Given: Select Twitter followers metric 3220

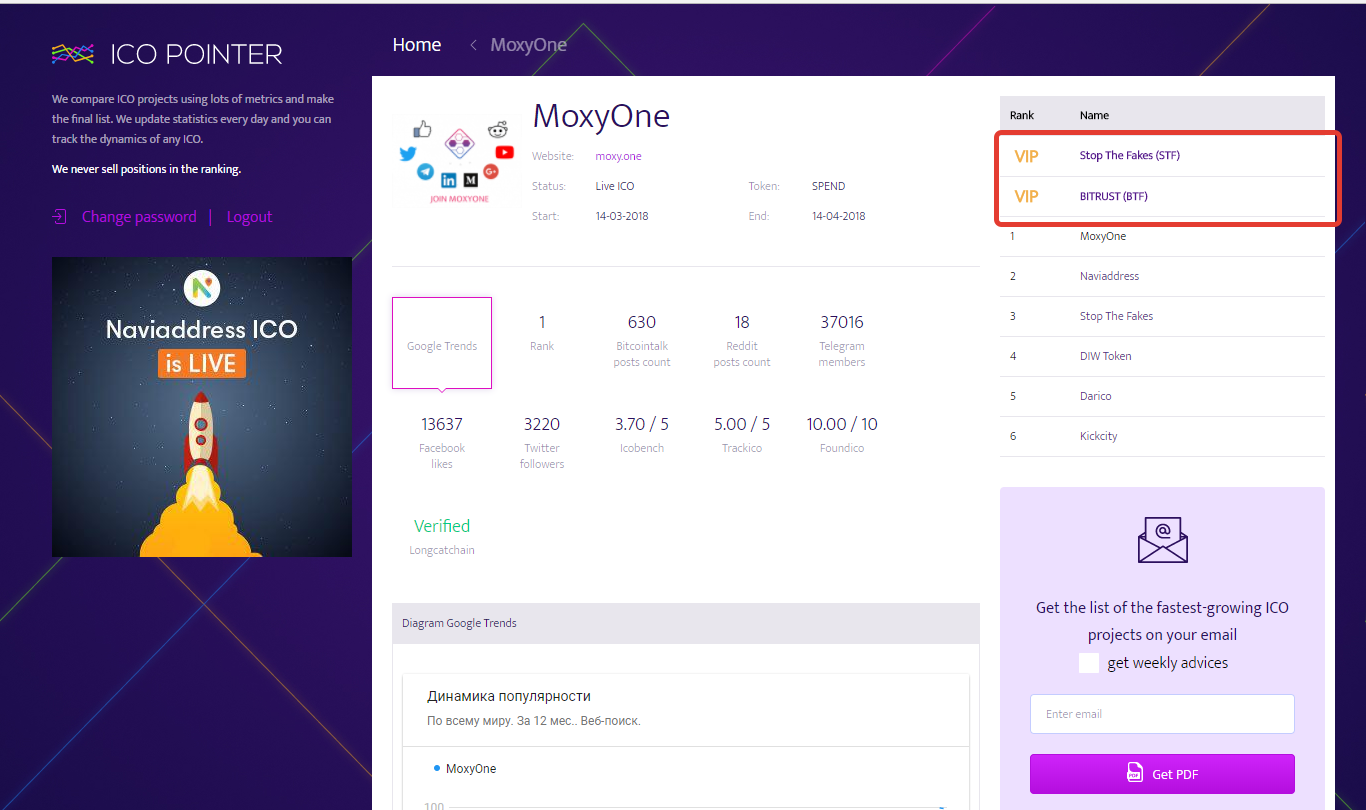Looking at the screenshot, I should coord(542,442).
